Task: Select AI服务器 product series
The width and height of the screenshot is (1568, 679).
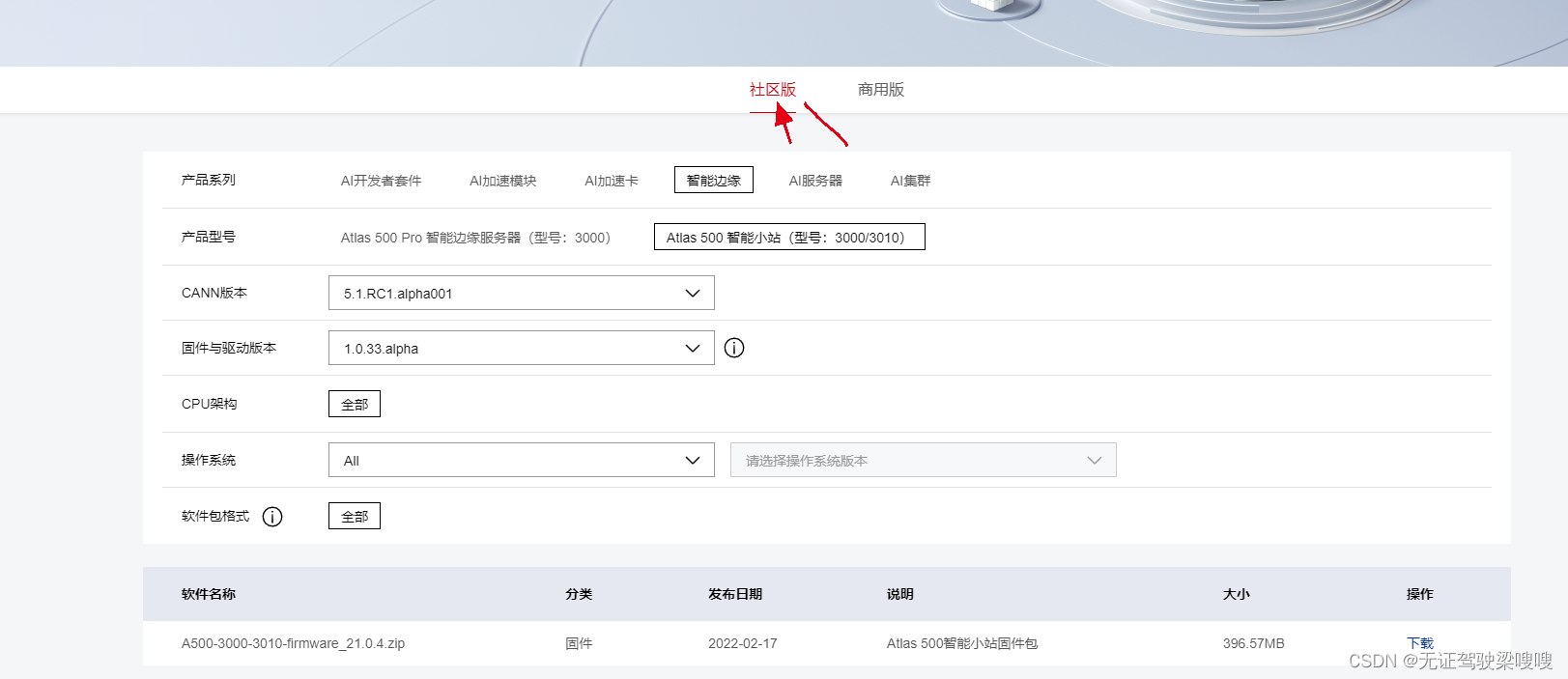Action: [x=815, y=181]
